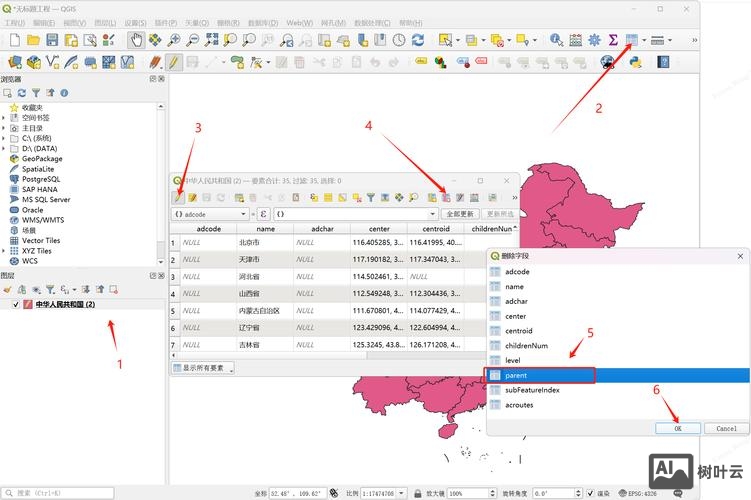
Task: Select the Pan Map hand tool
Action: tap(137, 40)
